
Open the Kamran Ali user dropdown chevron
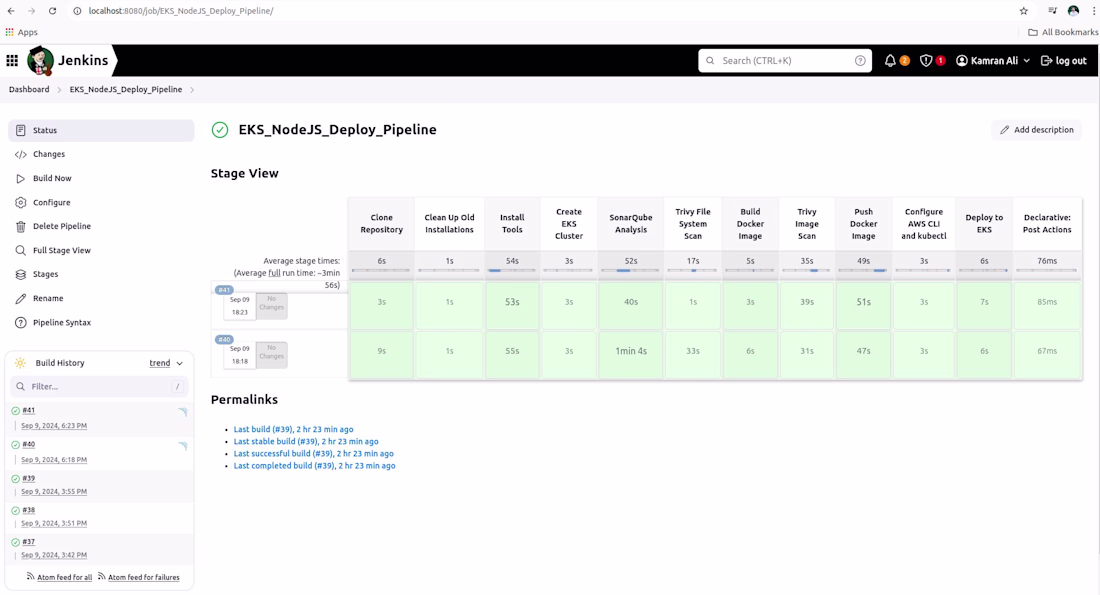click(x=1026, y=61)
